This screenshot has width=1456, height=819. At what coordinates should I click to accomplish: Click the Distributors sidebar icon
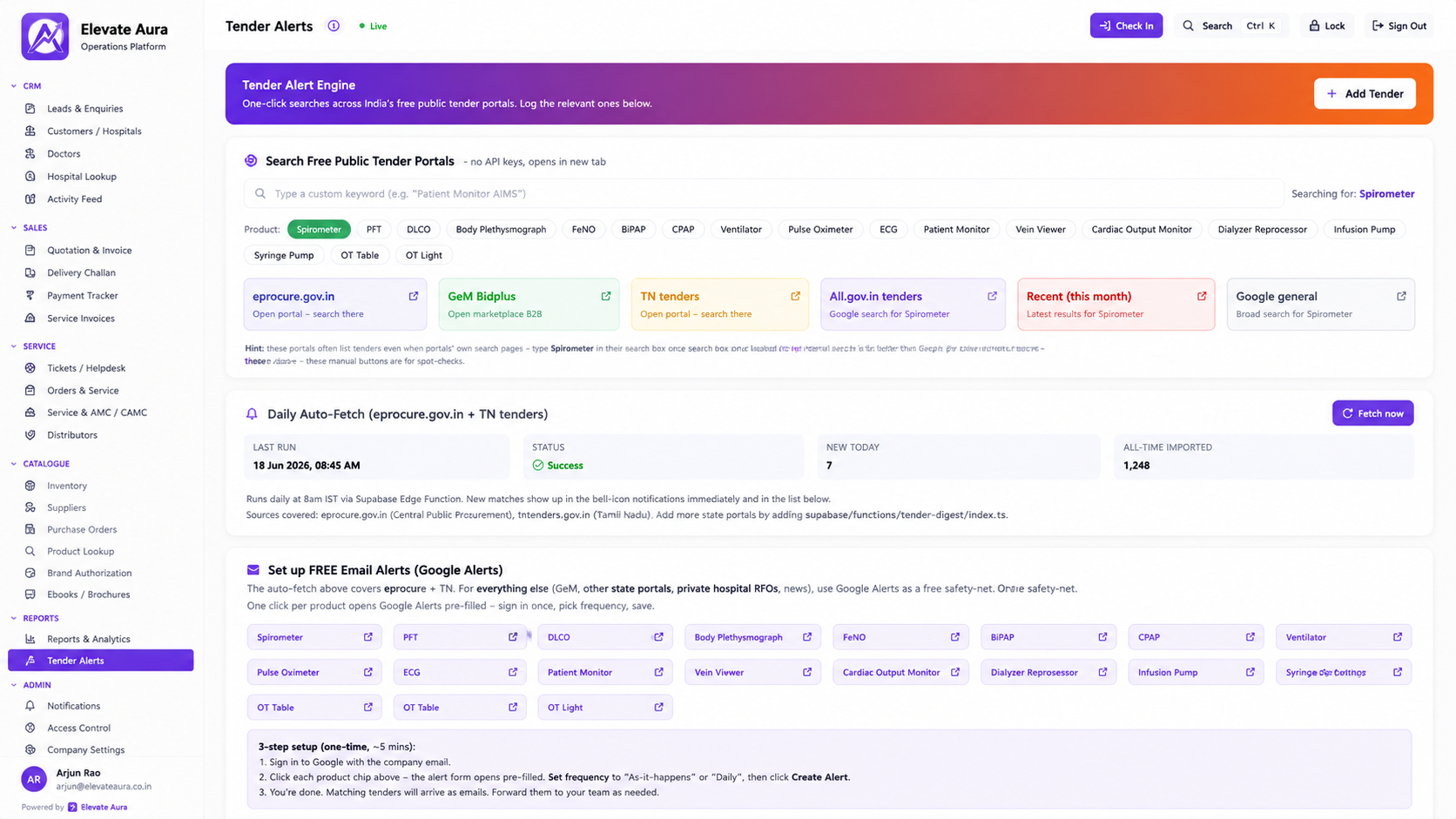(30, 435)
